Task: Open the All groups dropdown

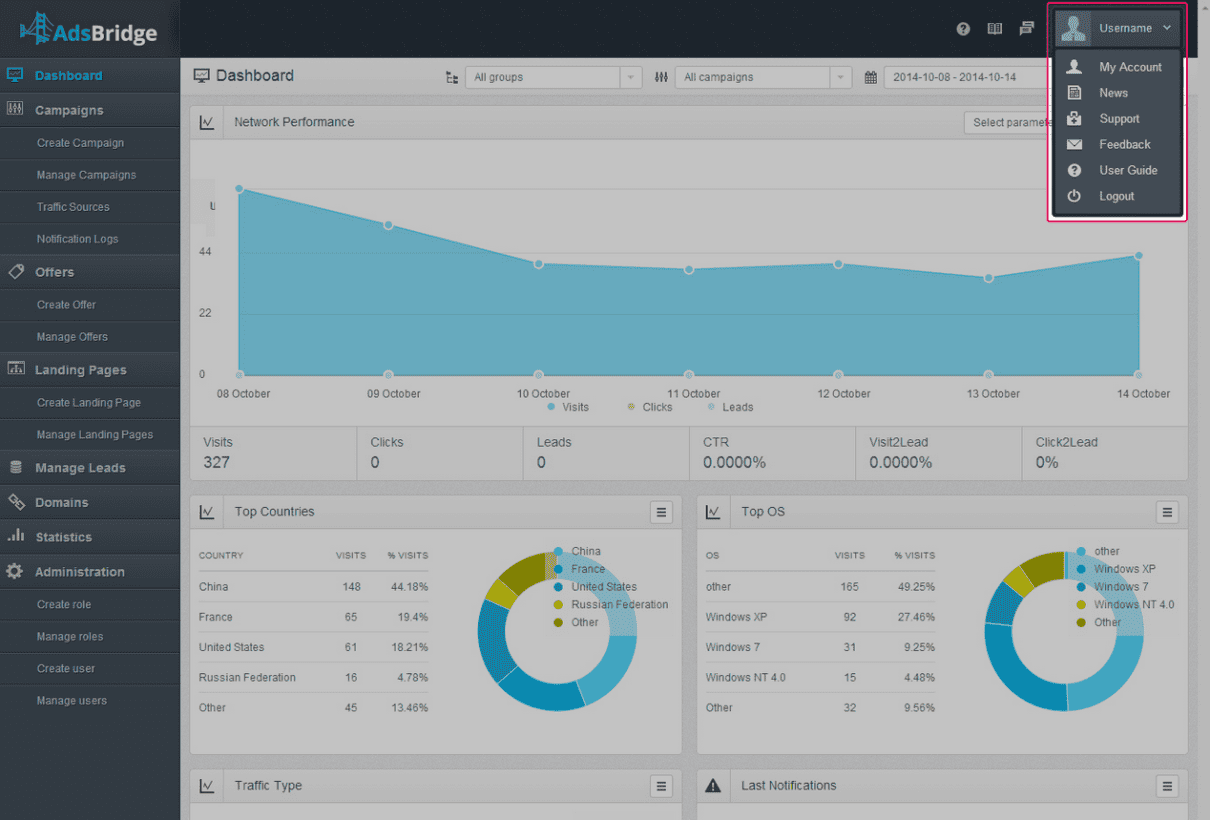Action: click(553, 77)
